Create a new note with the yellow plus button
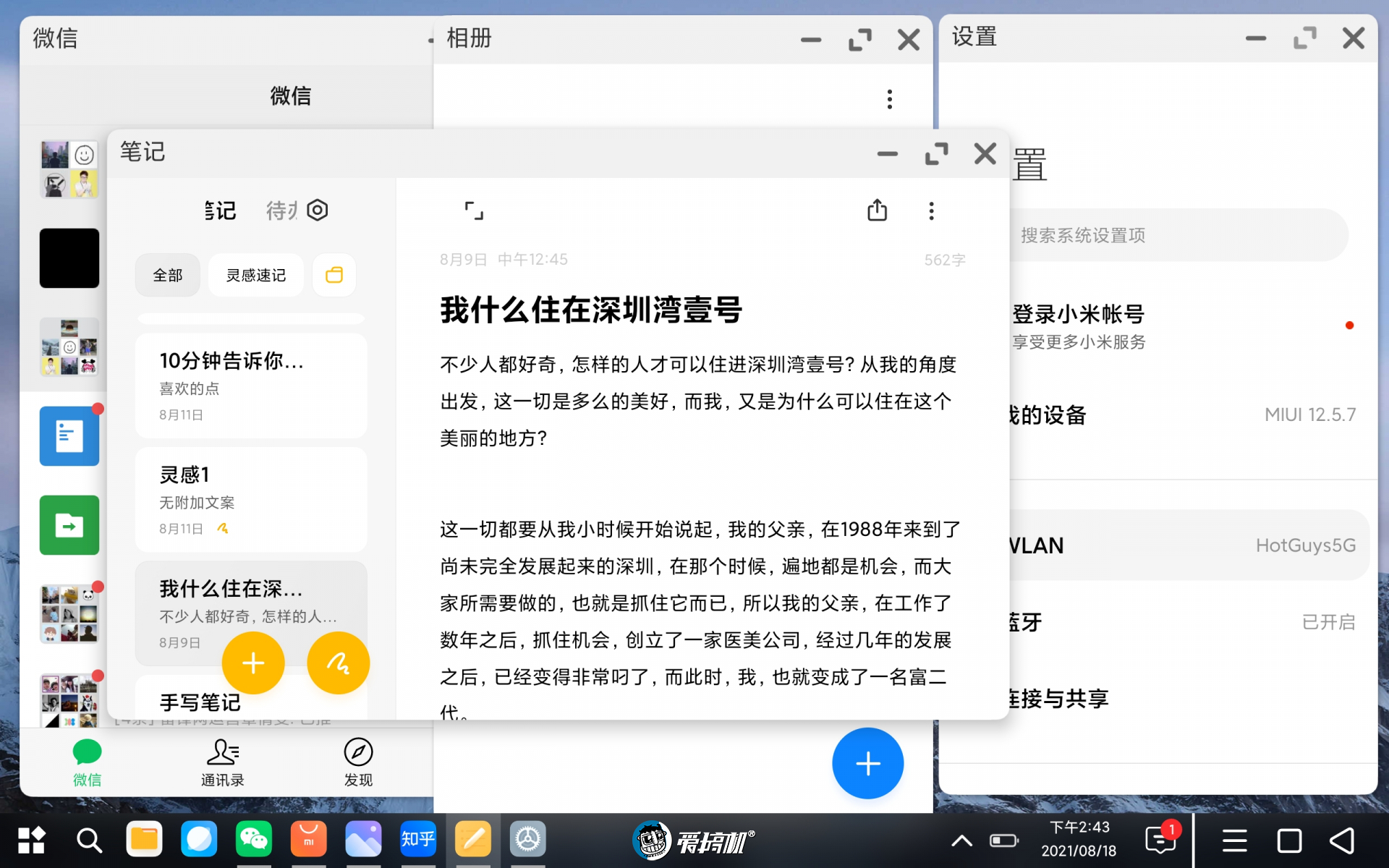The height and width of the screenshot is (868, 1389). 253,663
